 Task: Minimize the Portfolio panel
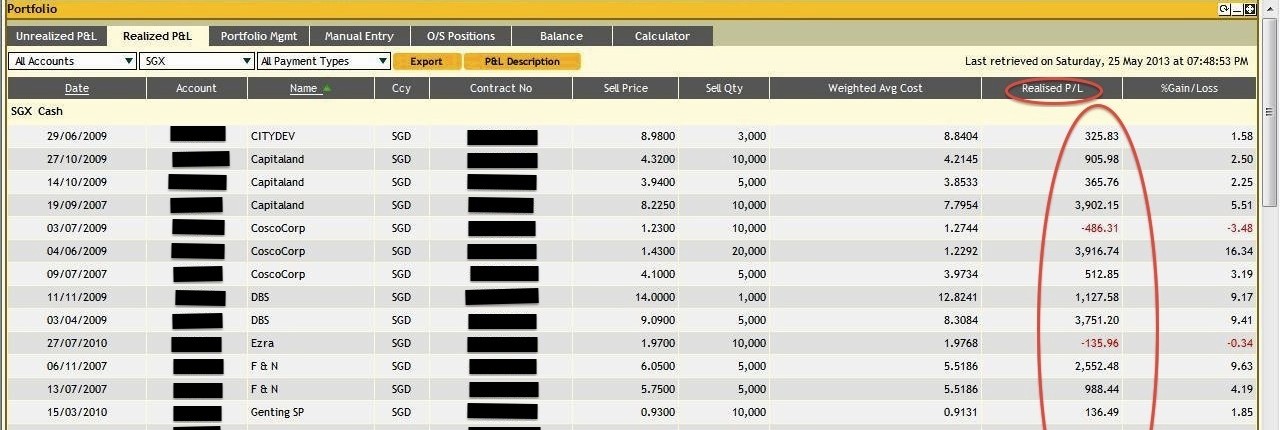[1237, 9]
